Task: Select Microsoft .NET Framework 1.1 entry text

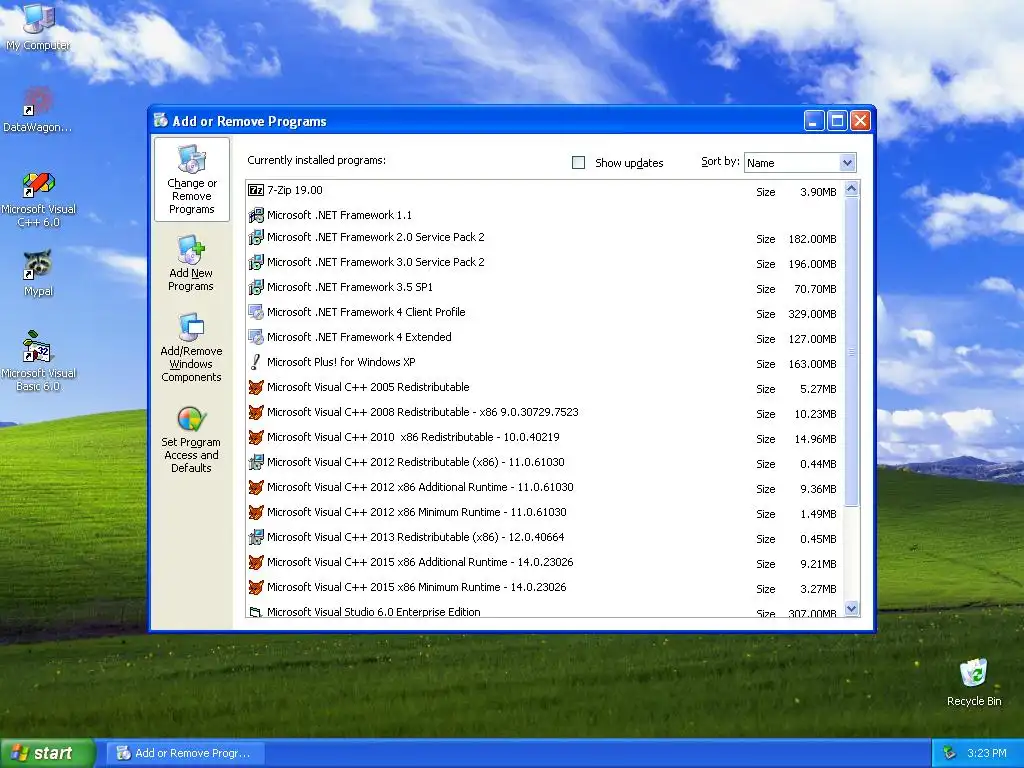Action: [x=340, y=215]
